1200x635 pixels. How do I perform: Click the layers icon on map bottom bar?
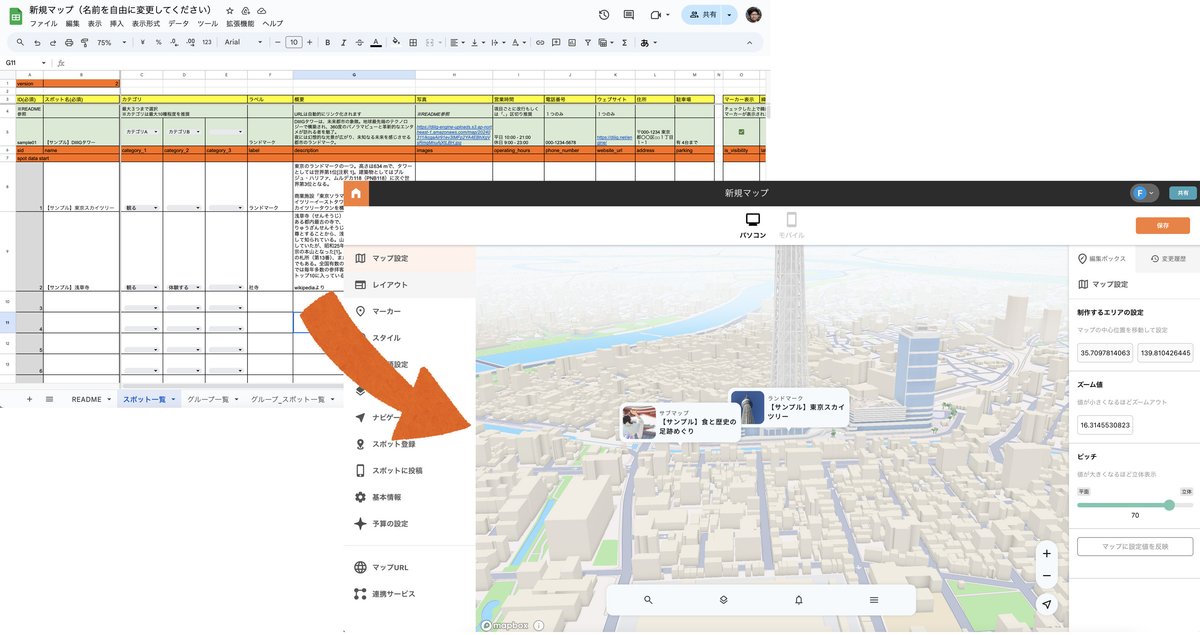click(x=723, y=600)
